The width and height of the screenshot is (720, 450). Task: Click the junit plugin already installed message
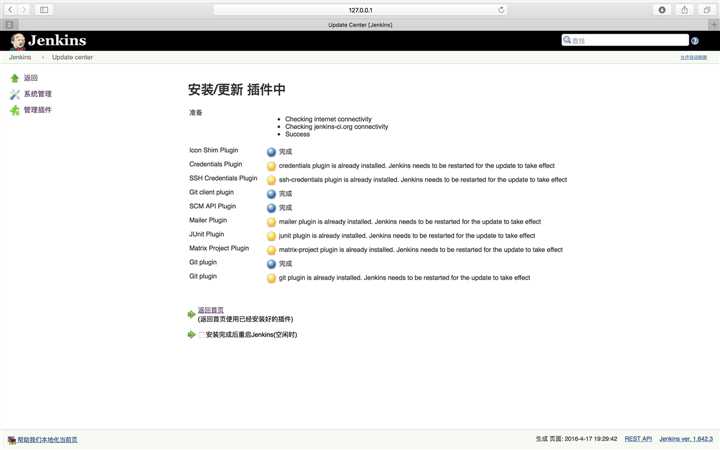click(407, 236)
